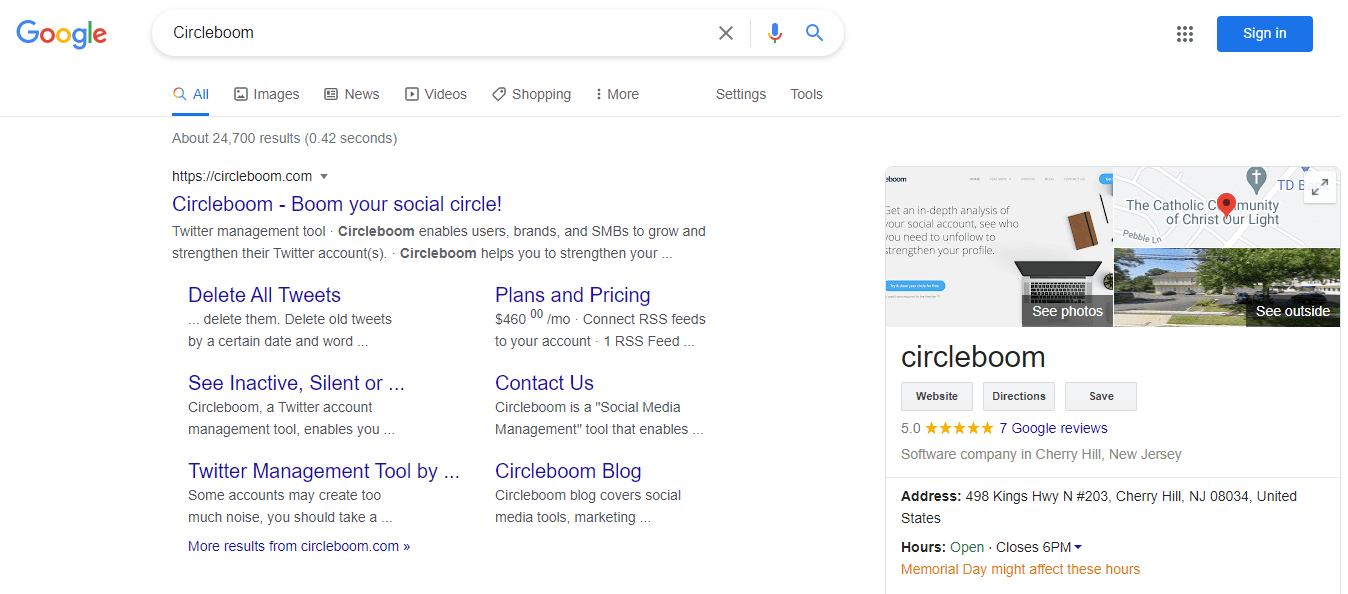The width and height of the screenshot is (1348, 594).
Task: Open Circleboom - Boom your social circle result
Action: 337,204
